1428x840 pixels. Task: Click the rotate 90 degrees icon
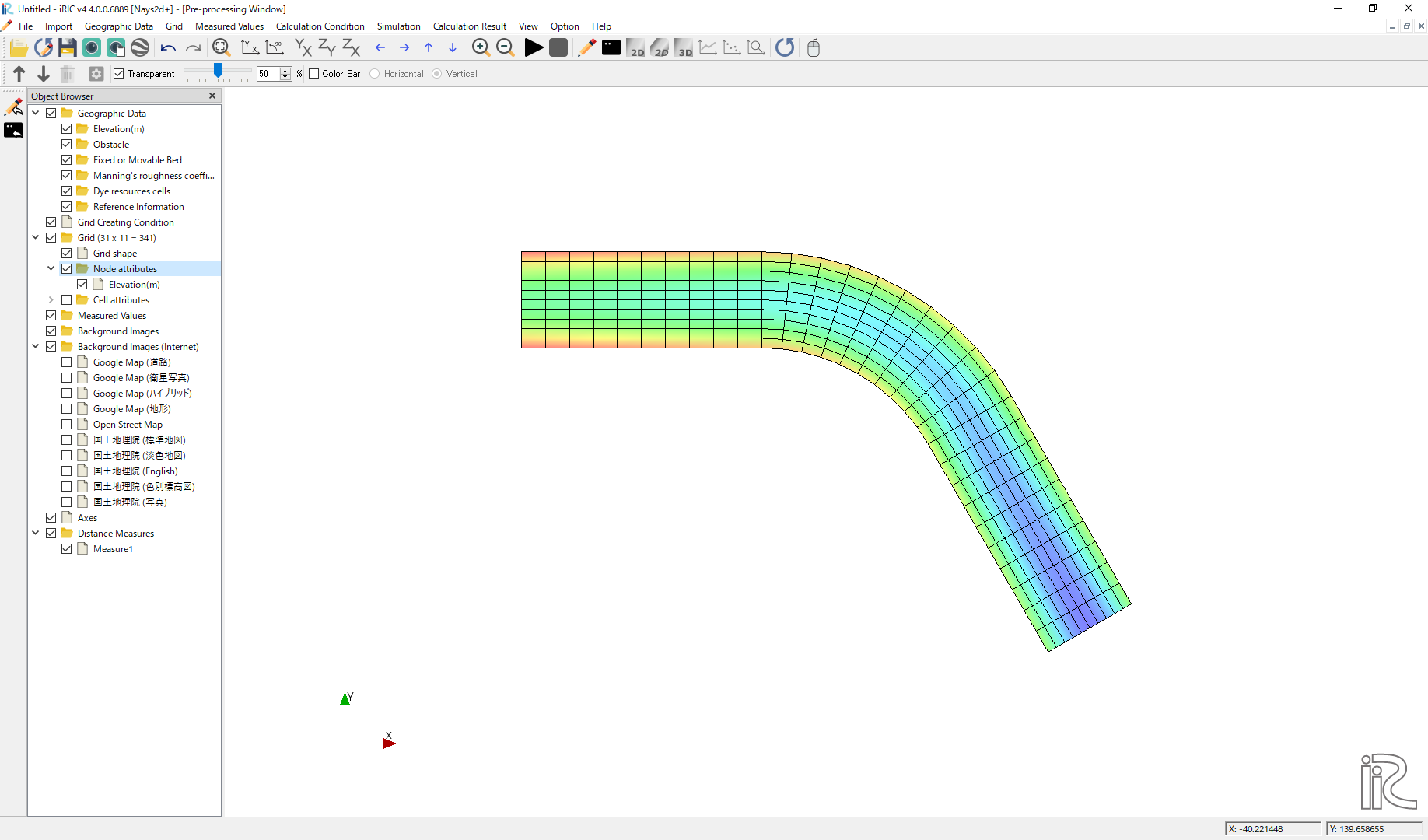[274, 48]
